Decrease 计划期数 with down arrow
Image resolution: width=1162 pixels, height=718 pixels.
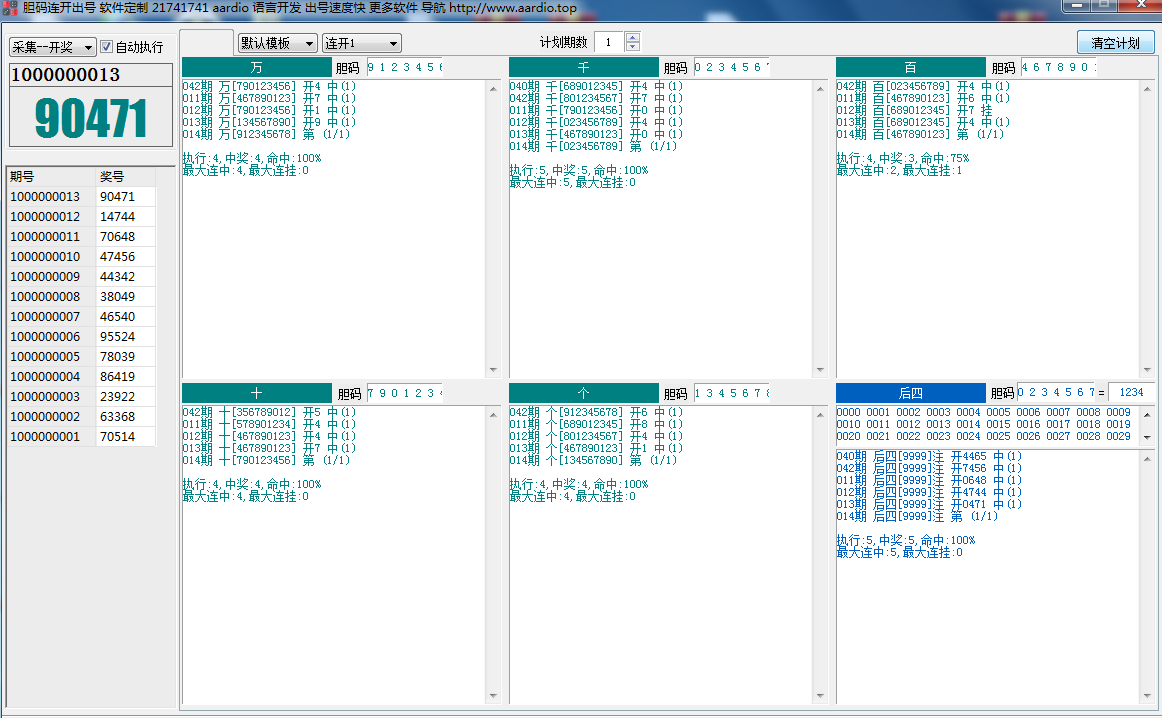tap(632, 46)
